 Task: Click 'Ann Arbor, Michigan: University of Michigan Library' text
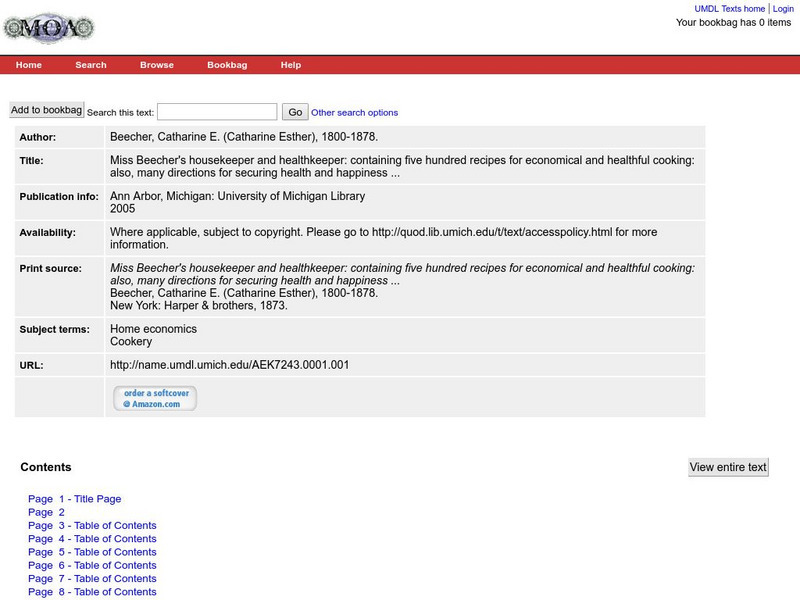[238, 196]
